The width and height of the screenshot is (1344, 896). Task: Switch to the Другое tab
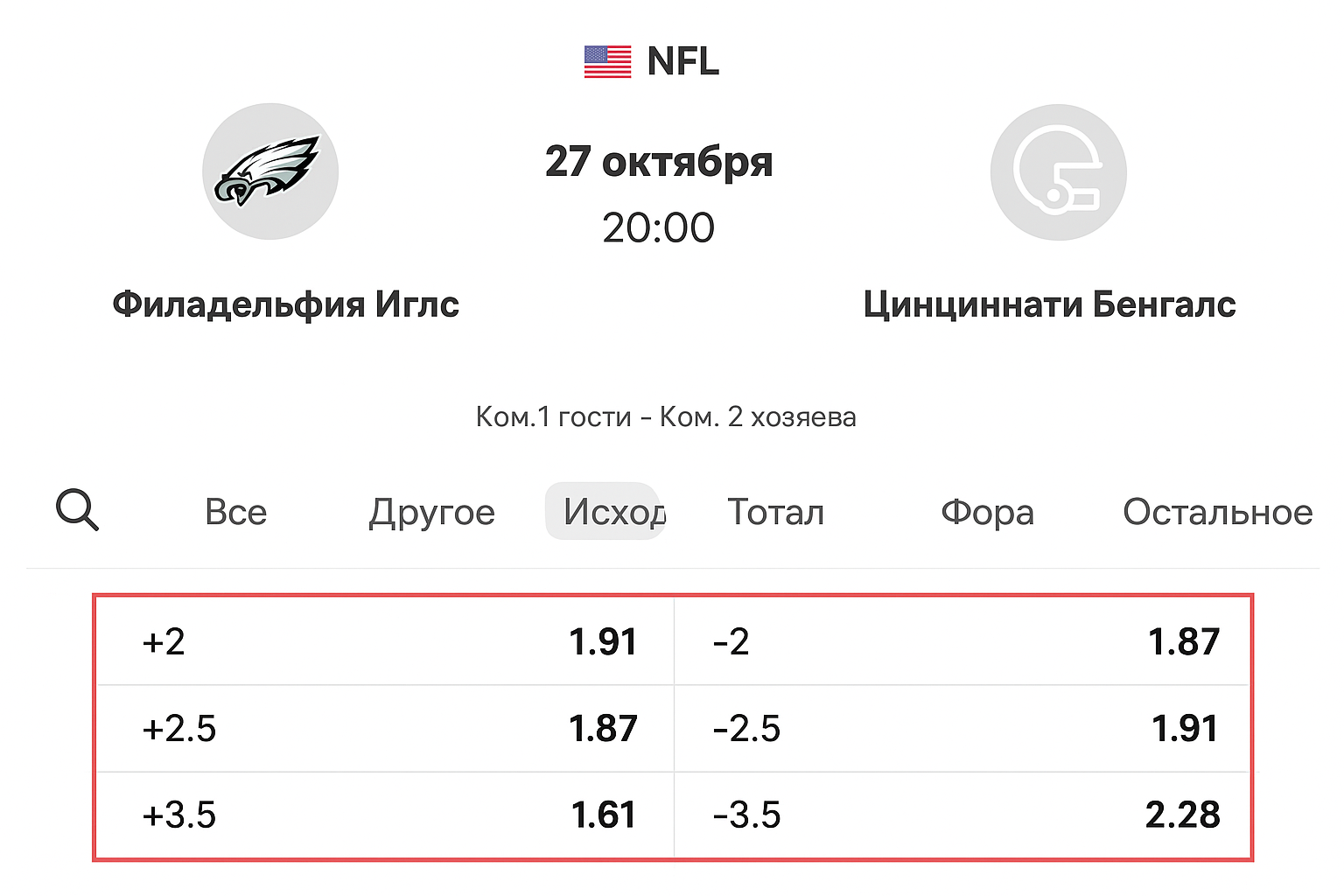(x=431, y=512)
